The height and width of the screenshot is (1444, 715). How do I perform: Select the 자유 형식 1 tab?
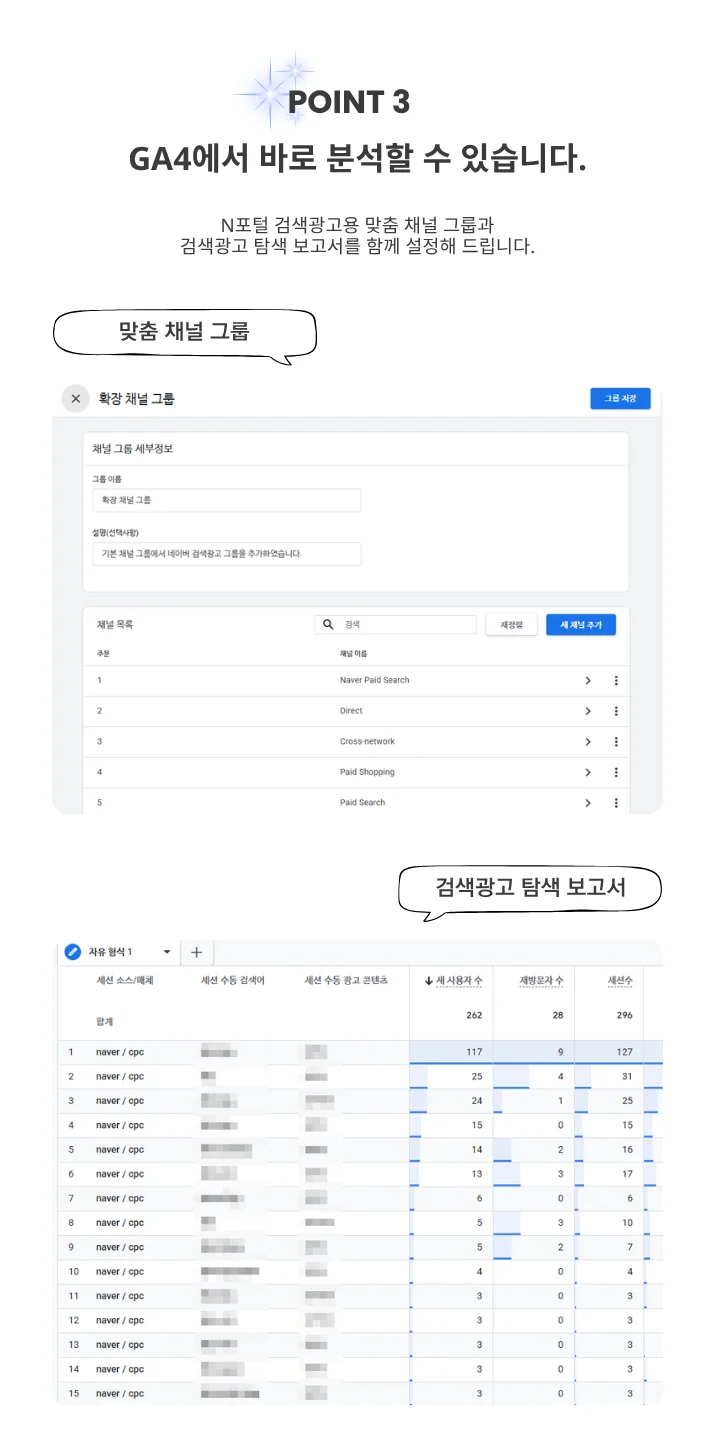(110, 952)
